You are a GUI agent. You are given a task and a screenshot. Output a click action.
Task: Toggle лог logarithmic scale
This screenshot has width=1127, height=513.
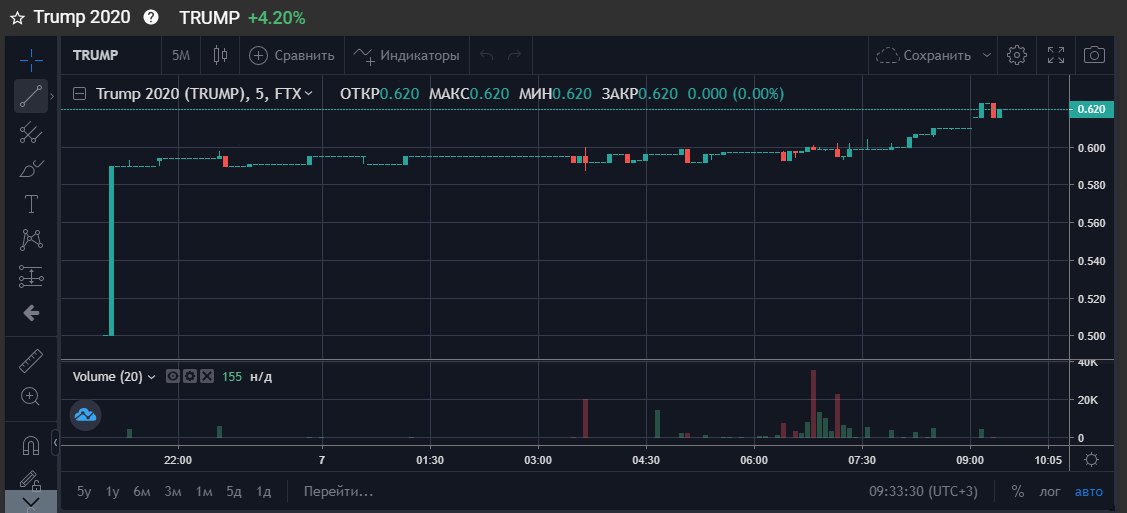click(1049, 492)
